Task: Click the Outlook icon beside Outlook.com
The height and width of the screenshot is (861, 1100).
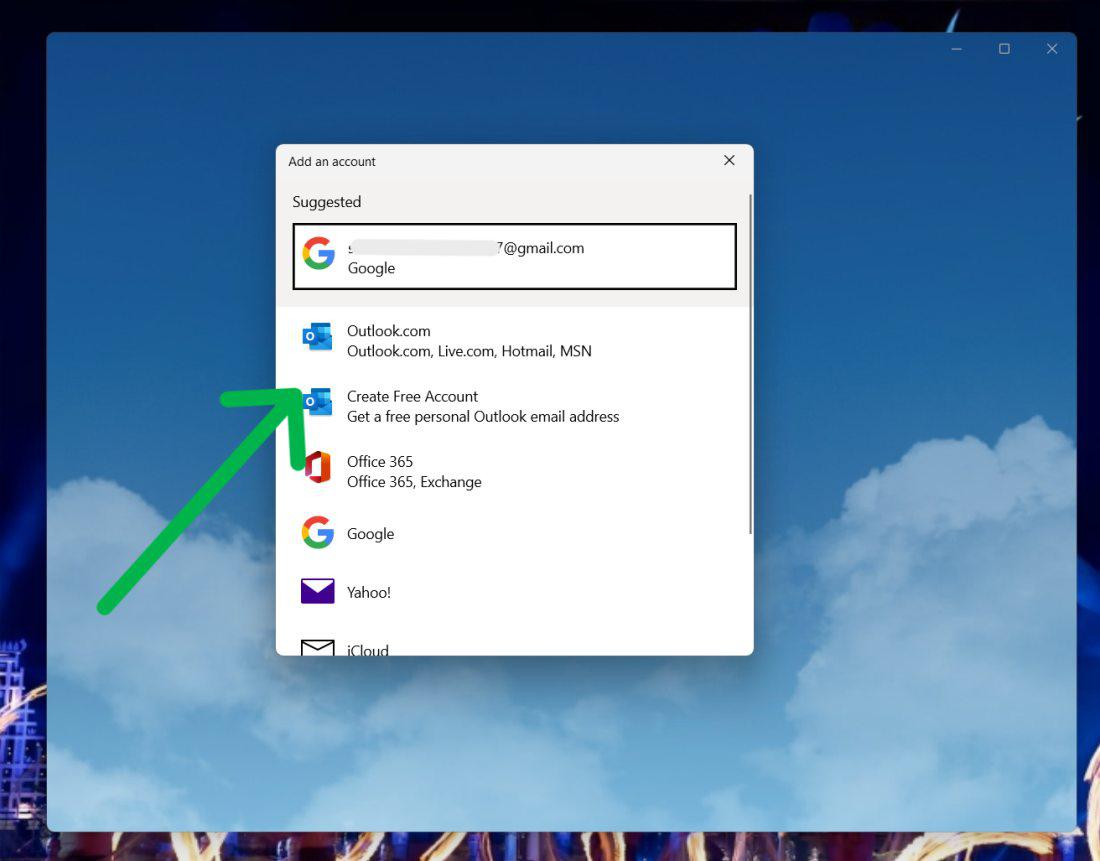Action: (317, 337)
